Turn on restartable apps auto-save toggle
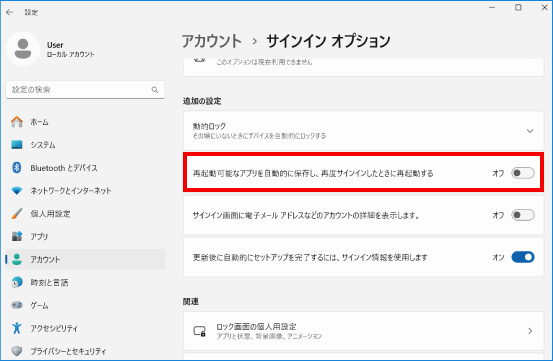This screenshot has height=361, width=553. [x=523, y=173]
